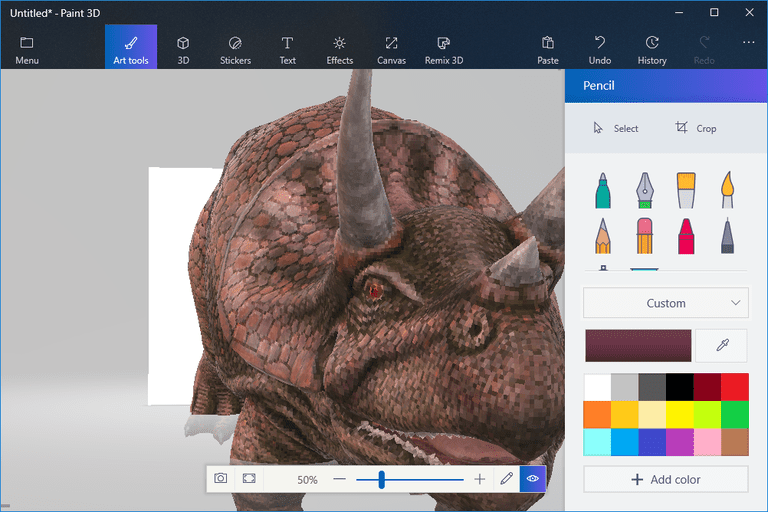Minimize the Paint 3D window
The height and width of the screenshot is (512, 768).
[x=679, y=13]
